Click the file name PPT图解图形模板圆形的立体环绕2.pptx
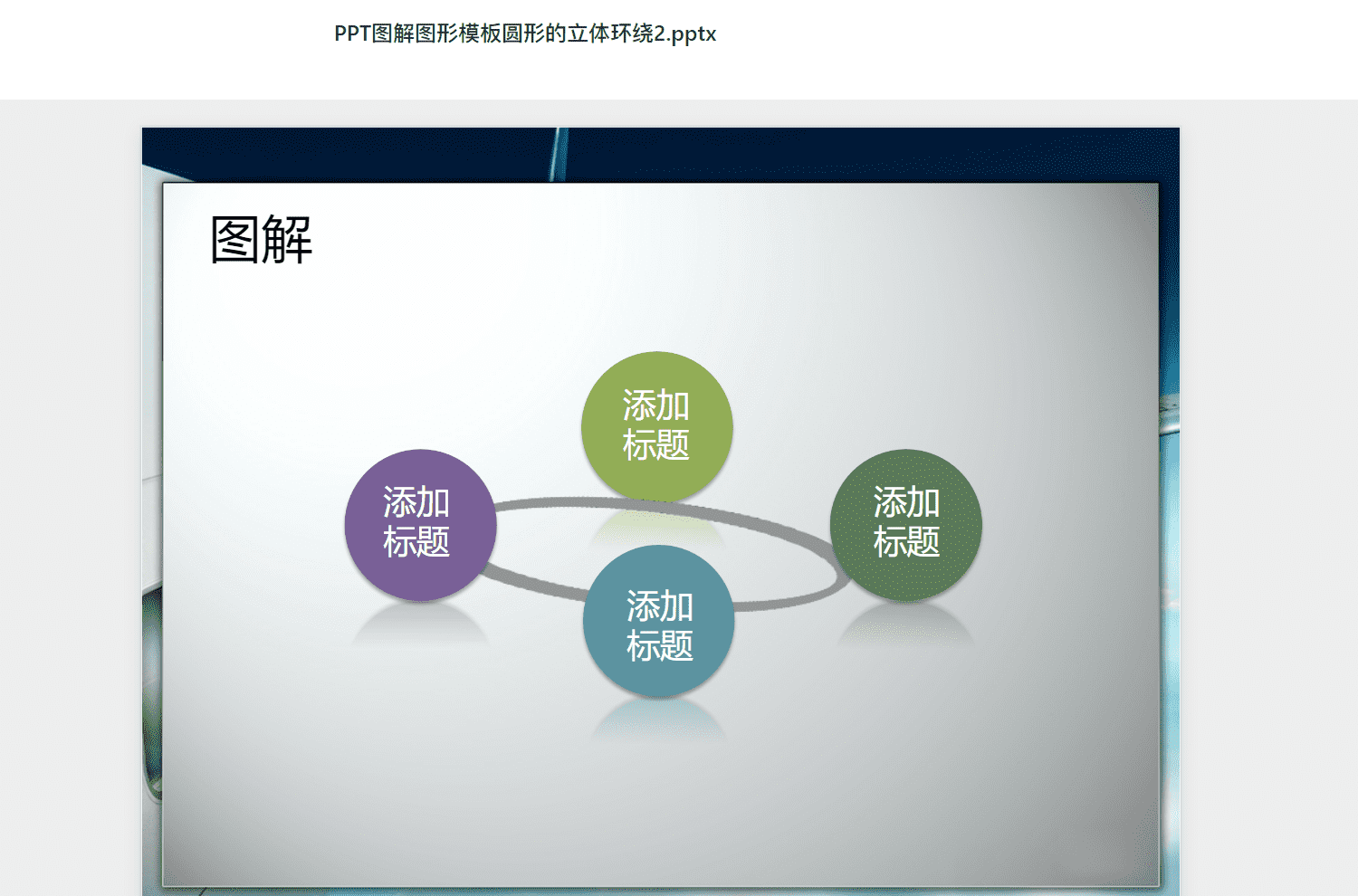This screenshot has height=896, width=1358. tap(525, 33)
